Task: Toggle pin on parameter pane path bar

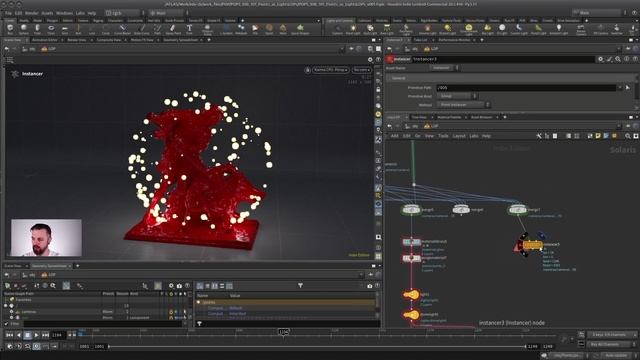Action: pyautogui.click(x=628, y=49)
